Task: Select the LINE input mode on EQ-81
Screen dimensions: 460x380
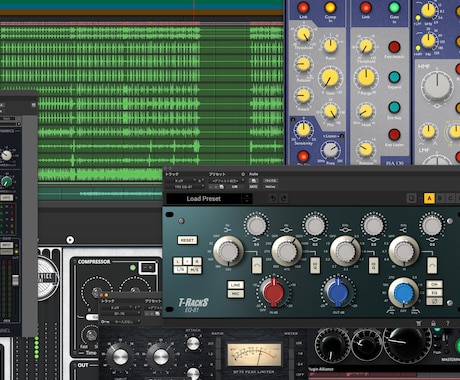Action: pos(236,285)
